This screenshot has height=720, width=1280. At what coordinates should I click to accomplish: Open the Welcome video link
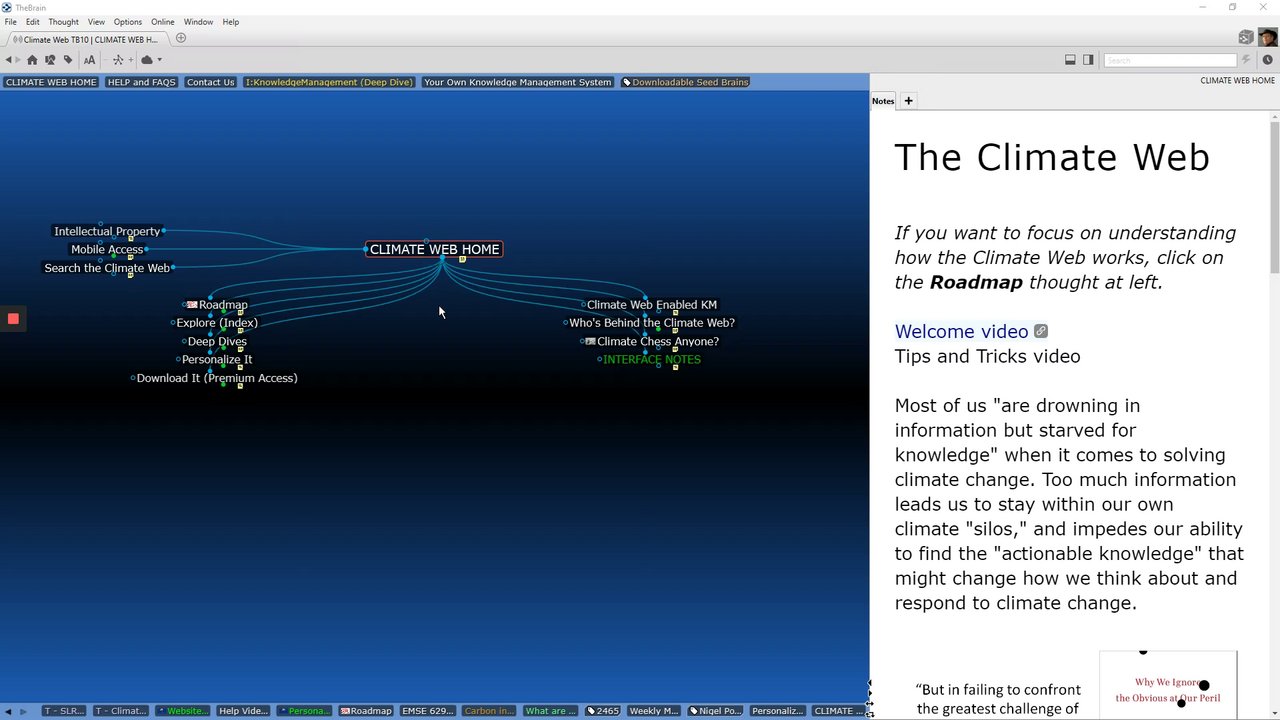point(961,331)
